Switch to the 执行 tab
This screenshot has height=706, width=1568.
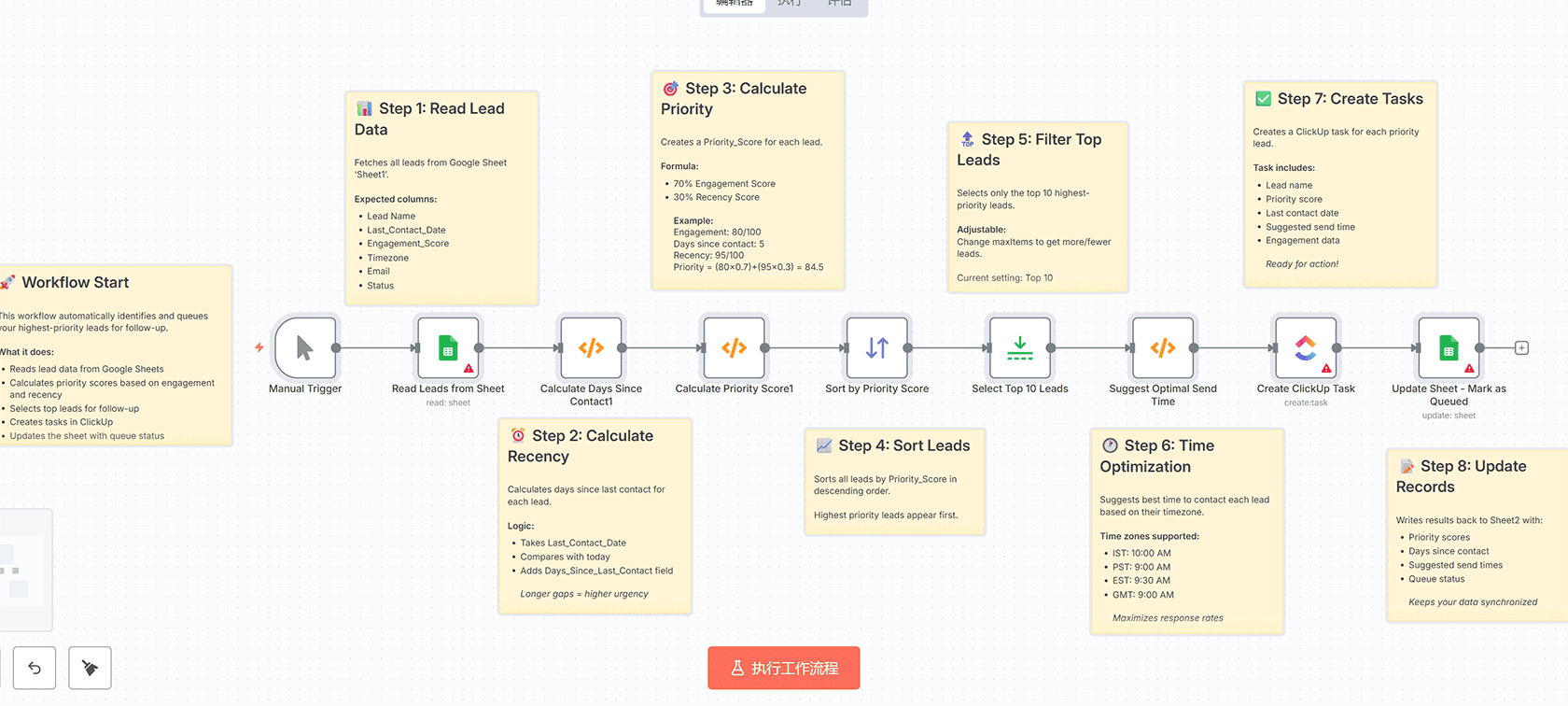[x=790, y=4]
